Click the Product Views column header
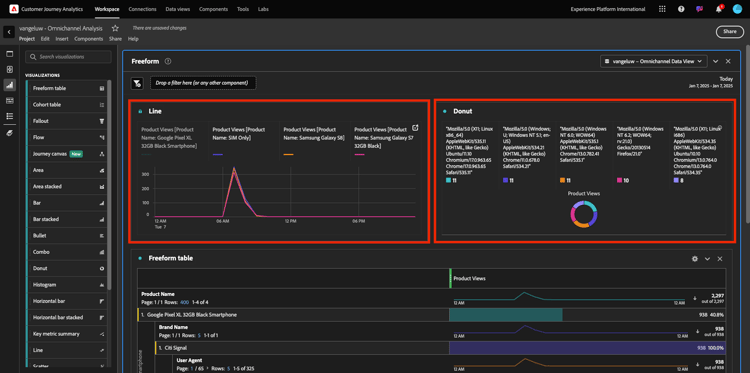The image size is (750, 373). pos(469,278)
